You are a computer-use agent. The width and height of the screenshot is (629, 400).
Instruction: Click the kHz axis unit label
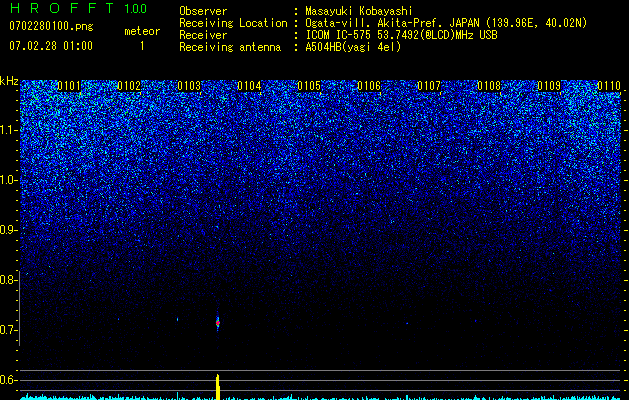[9, 81]
